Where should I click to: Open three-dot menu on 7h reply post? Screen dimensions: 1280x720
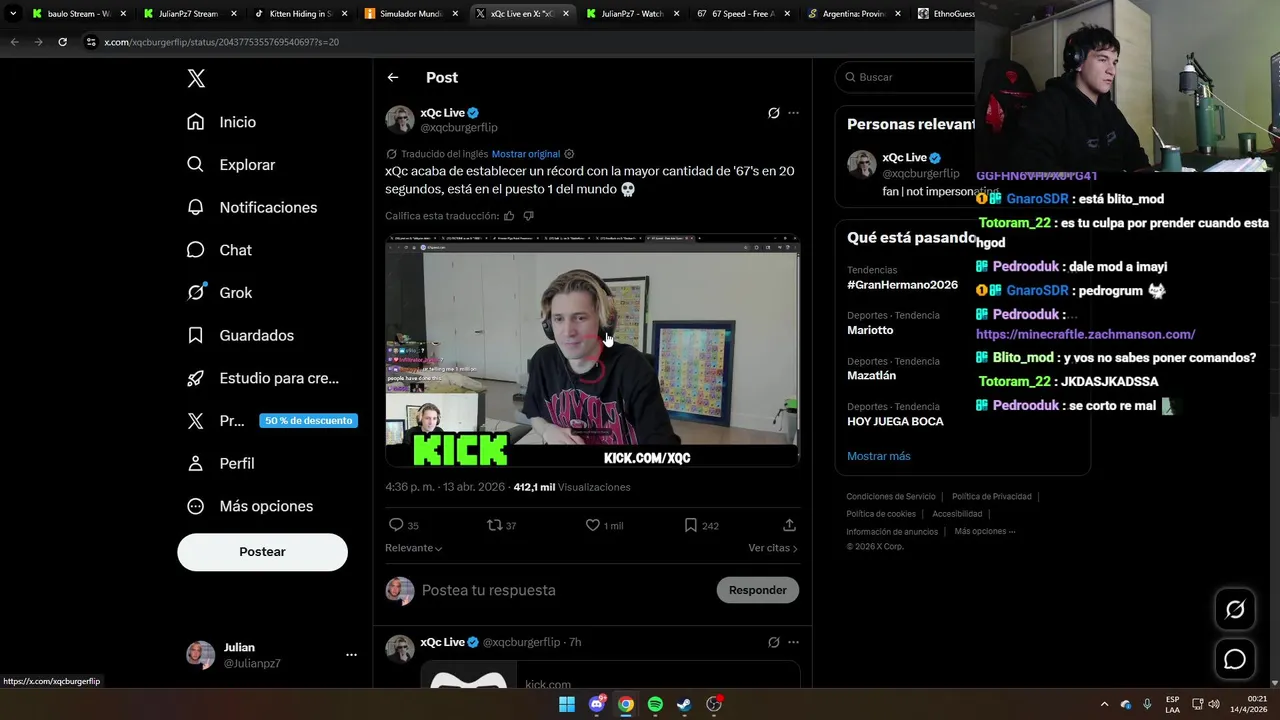[794, 642]
